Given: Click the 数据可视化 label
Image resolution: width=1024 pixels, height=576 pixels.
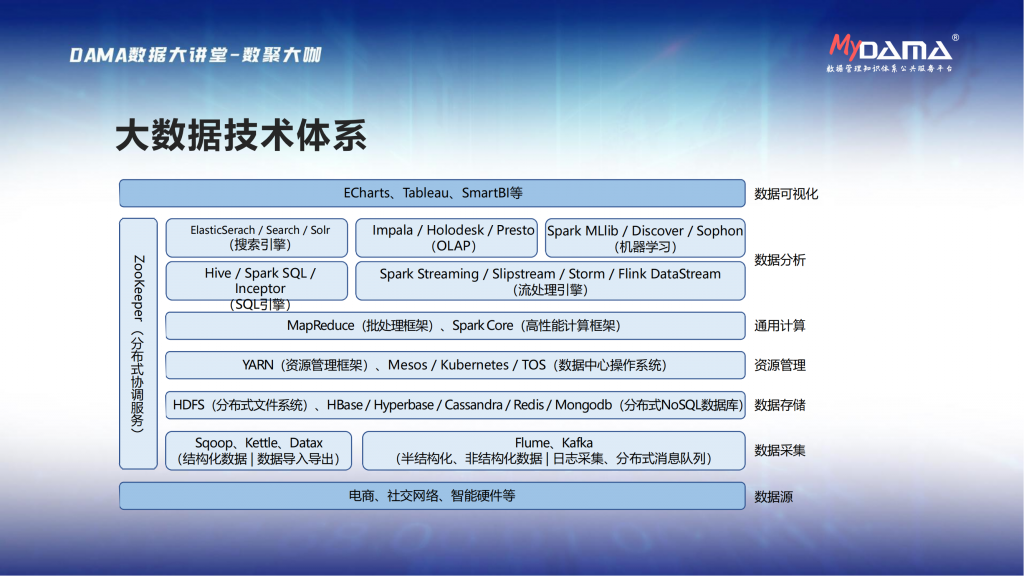Looking at the screenshot, I should [786, 194].
